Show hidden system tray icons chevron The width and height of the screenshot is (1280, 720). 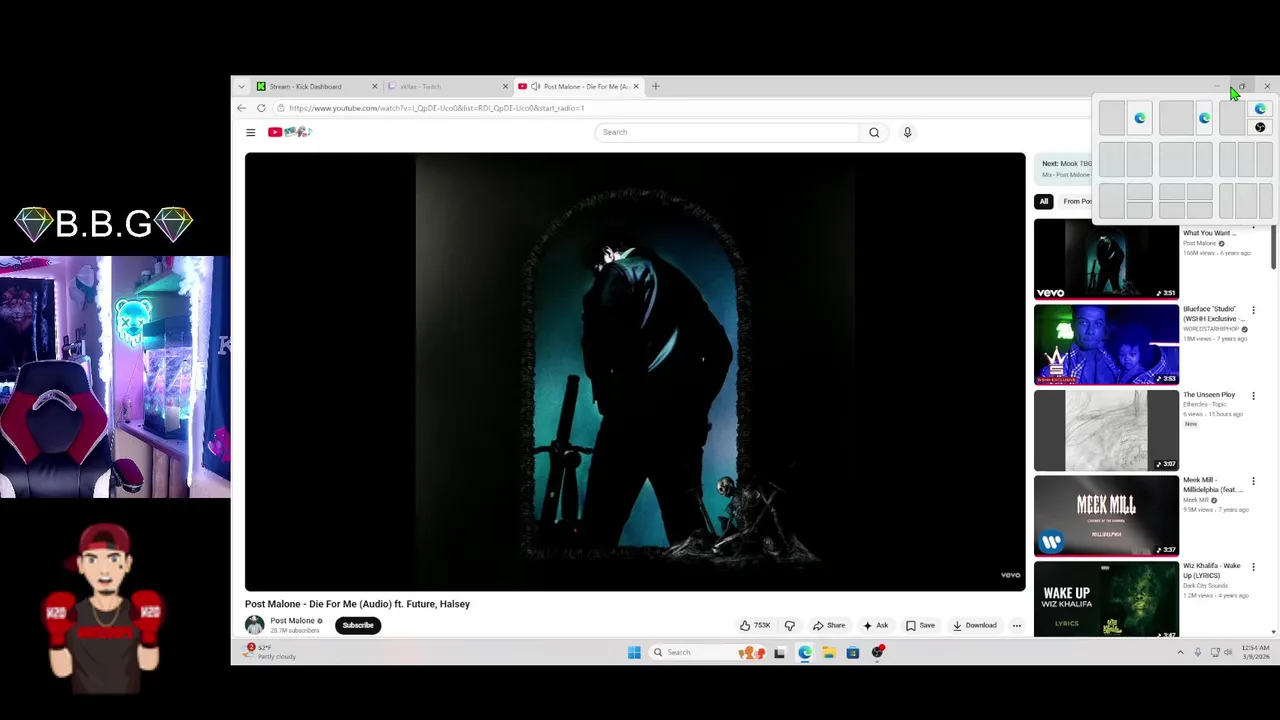pyautogui.click(x=1180, y=652)
